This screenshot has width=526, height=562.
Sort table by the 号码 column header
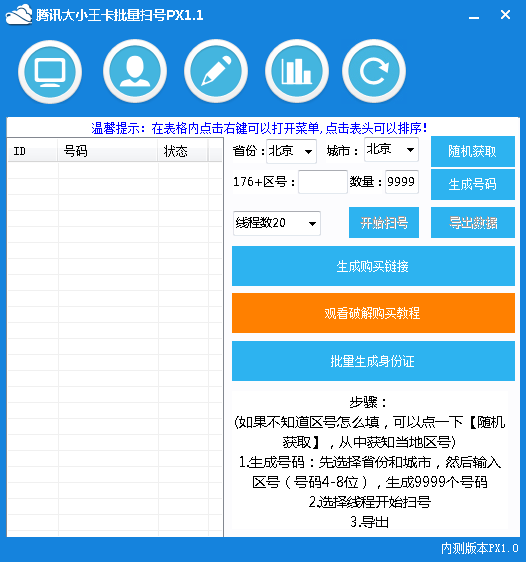pyautogui.click(x=107, y=151)
